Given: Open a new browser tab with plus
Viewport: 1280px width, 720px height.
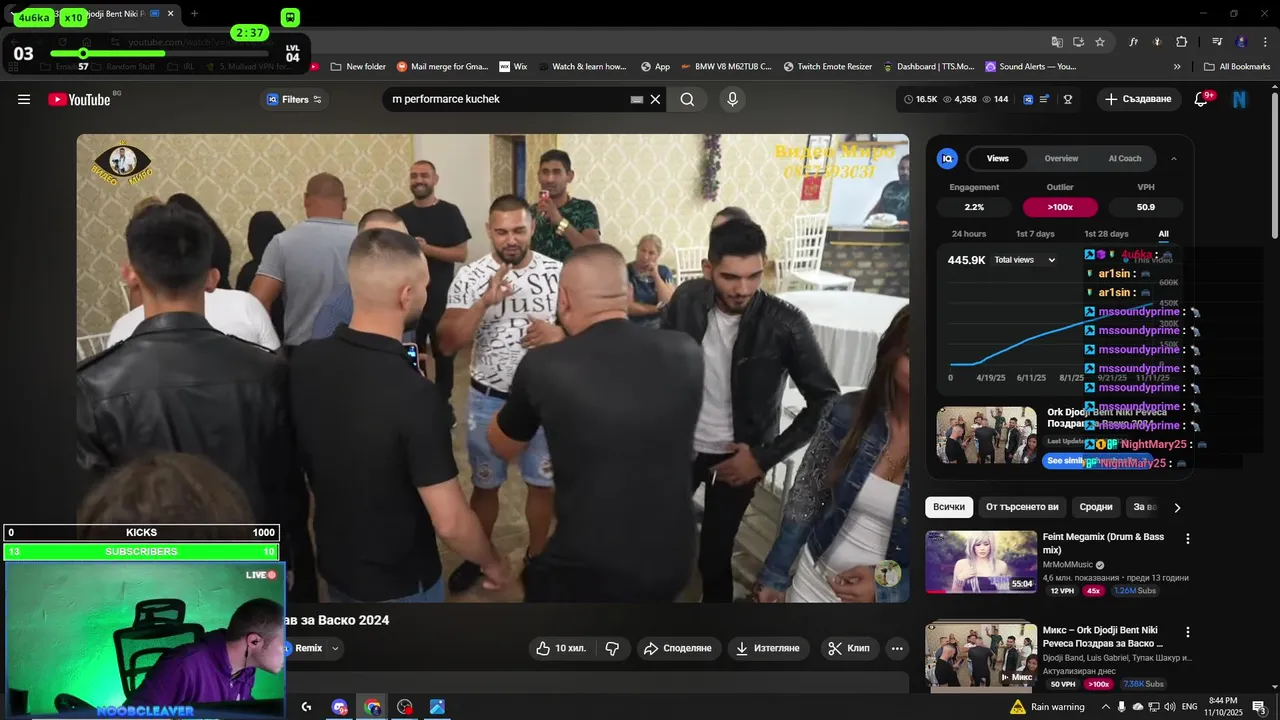Looking at the screenshot, I should 194,14.
